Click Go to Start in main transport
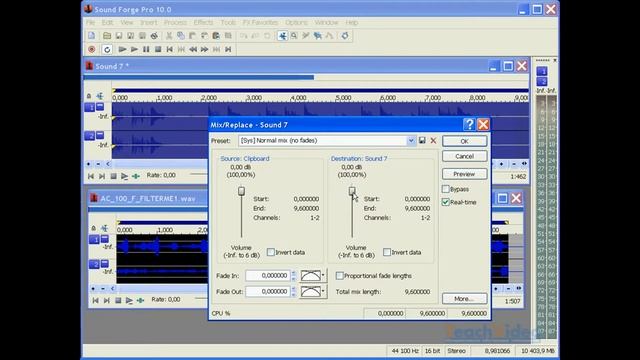This screenshot has width=640, height=360. 169,49
